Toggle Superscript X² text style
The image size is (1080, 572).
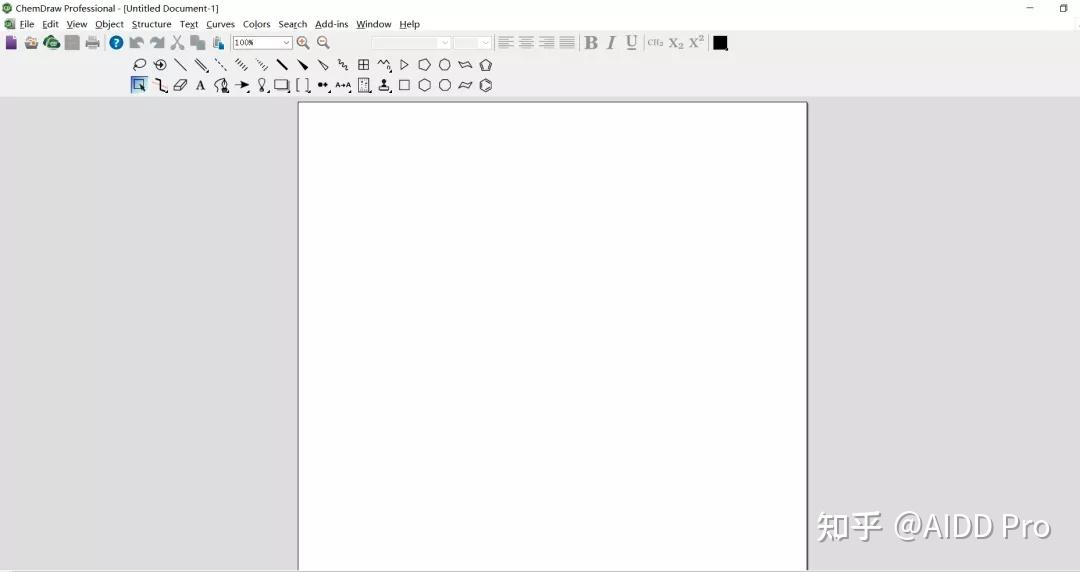696,42
